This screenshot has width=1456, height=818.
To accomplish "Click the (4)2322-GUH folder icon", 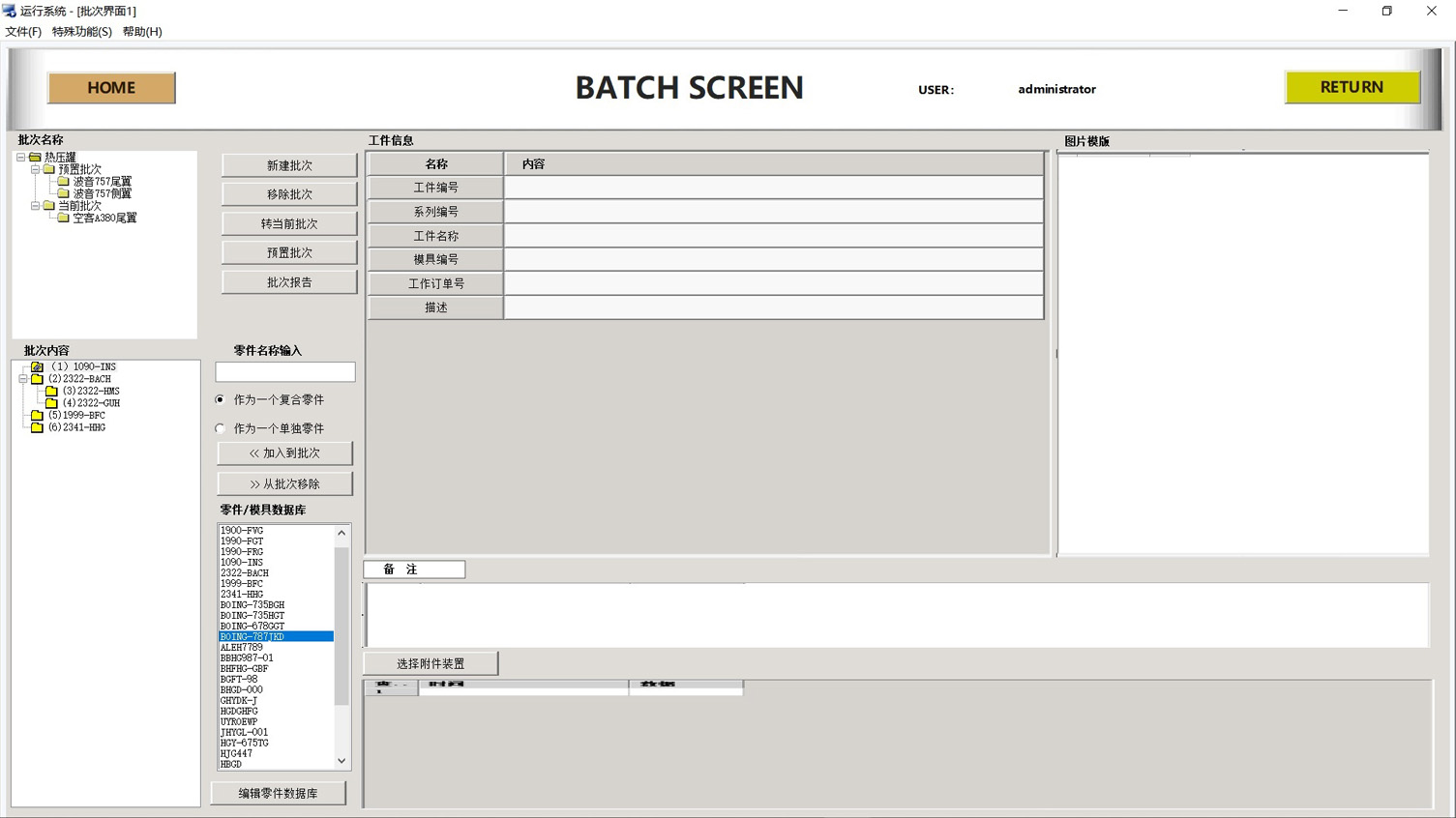I will click(51, 403).
